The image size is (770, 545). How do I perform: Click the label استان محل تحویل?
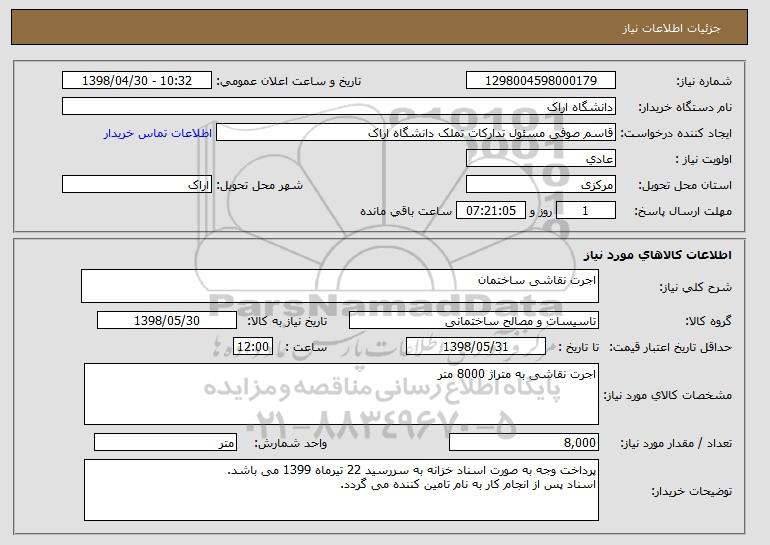686,186
